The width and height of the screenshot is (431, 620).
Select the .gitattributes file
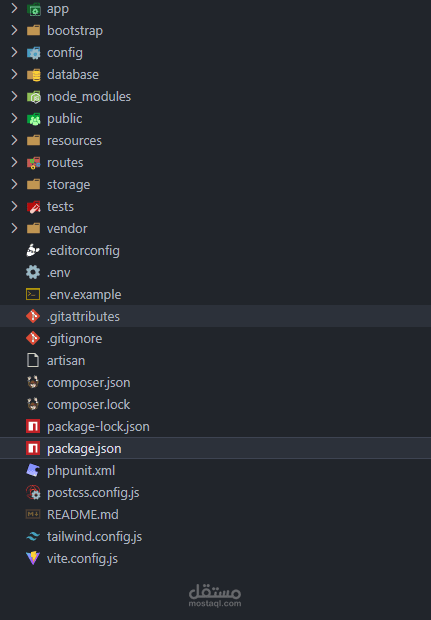[x=216, y=316]
